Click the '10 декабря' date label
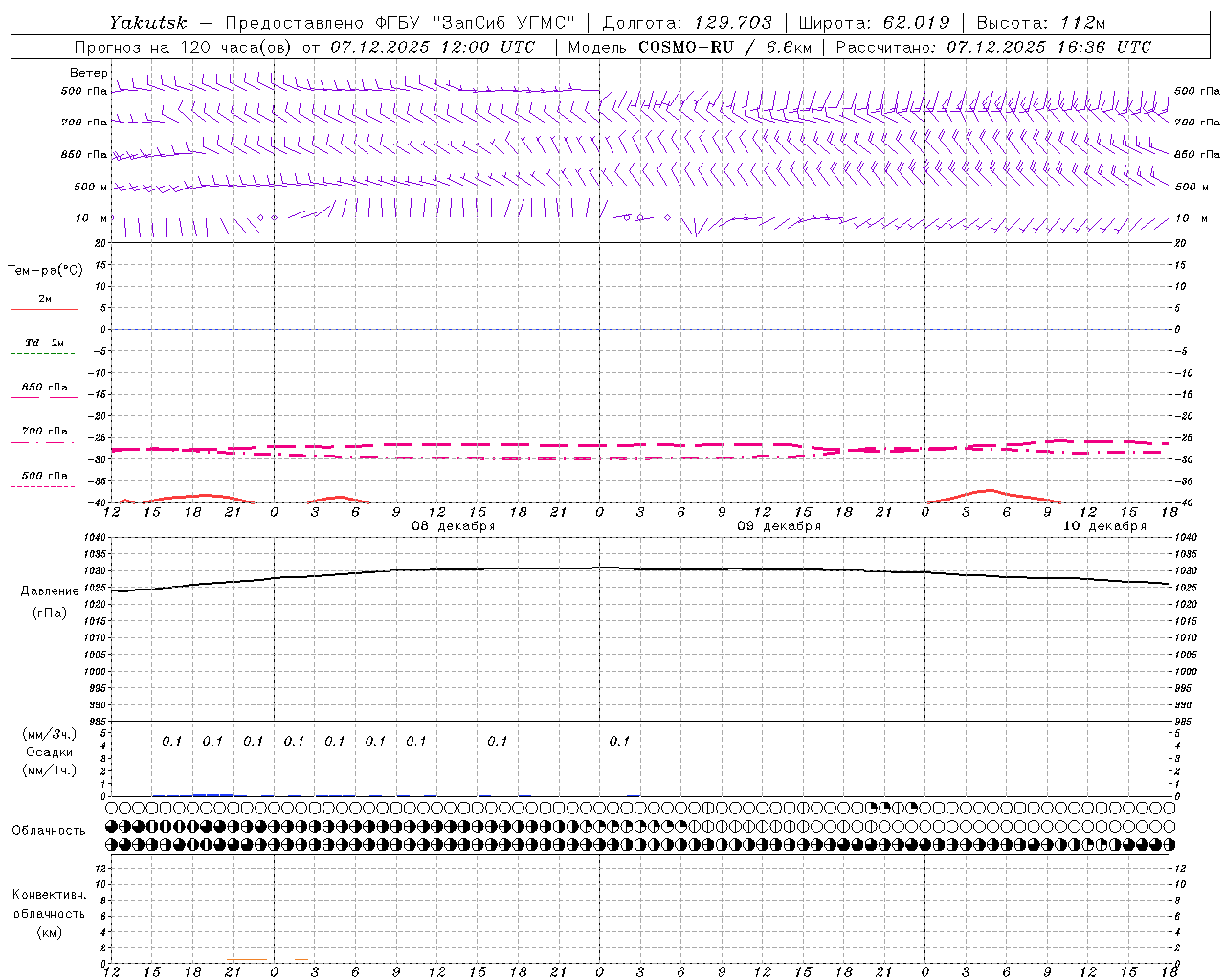 point(1104,526)
